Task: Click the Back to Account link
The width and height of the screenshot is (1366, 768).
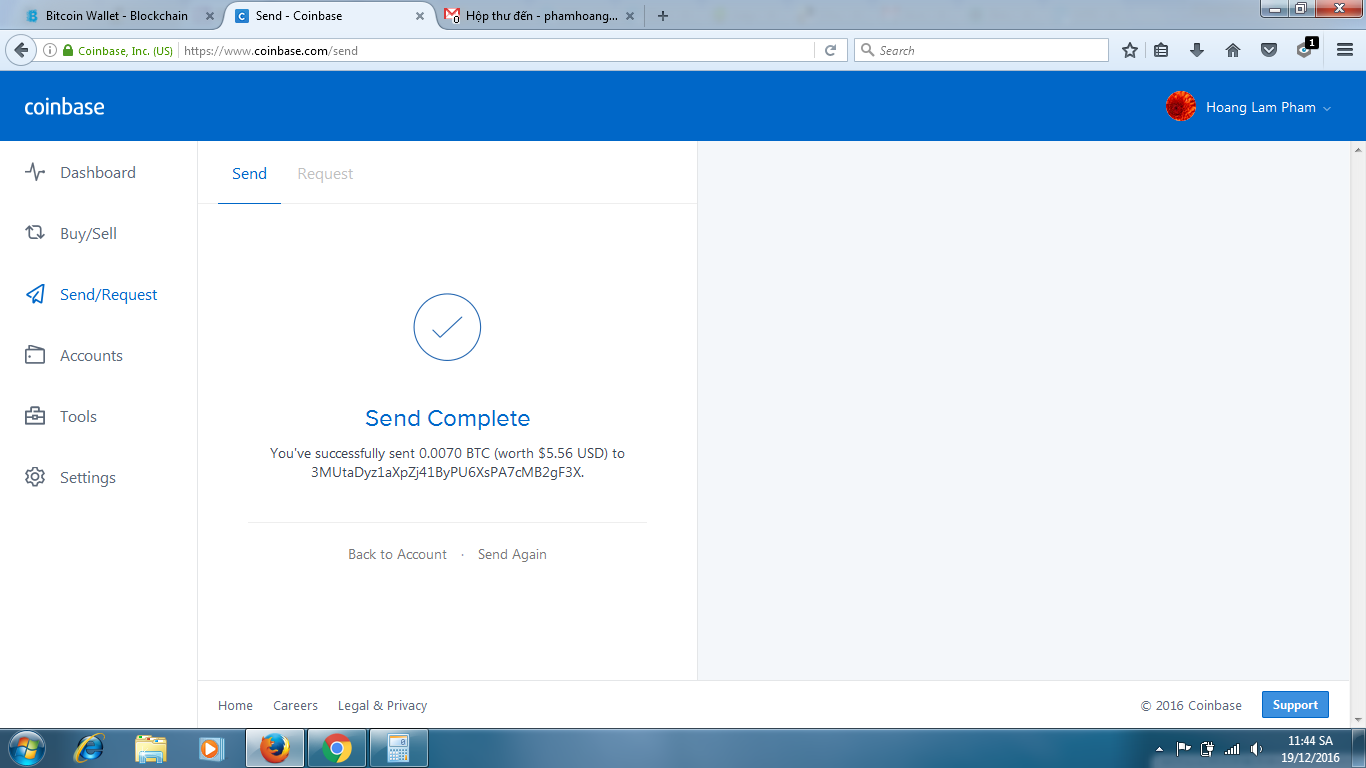Action: click(397, 554)
